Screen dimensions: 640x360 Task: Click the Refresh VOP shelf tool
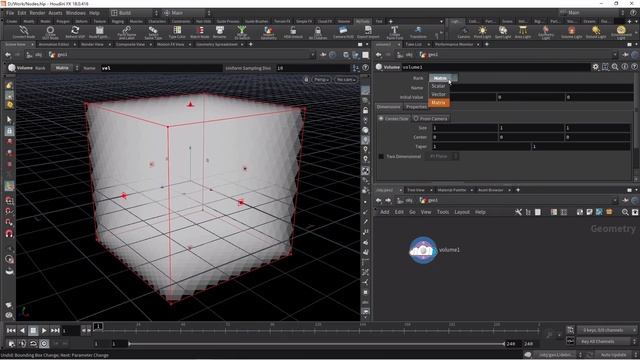75,32
